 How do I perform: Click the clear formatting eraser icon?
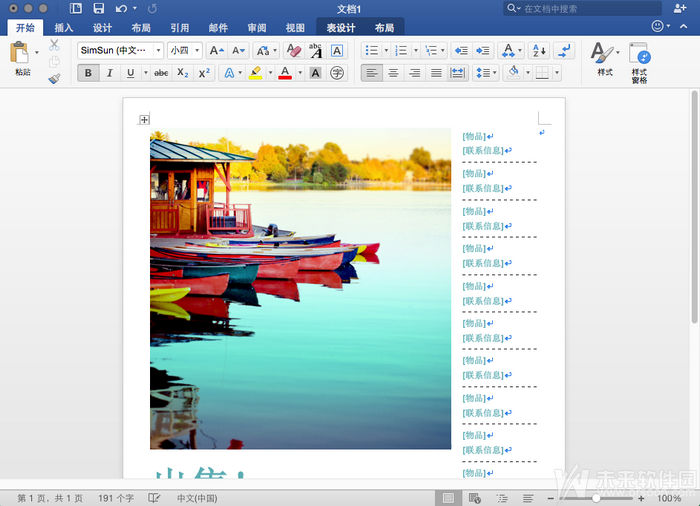coord(293,50)
